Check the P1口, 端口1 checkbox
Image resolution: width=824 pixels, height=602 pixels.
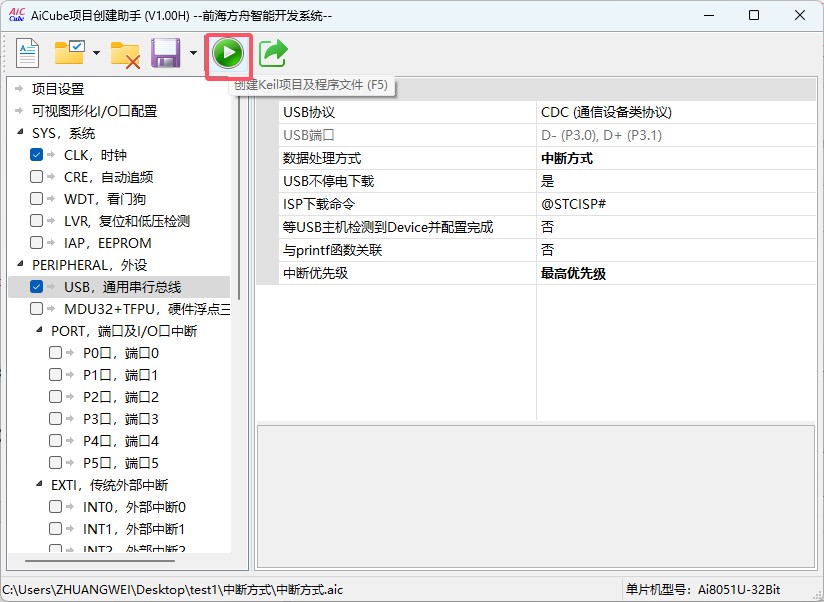click(55, 375)
